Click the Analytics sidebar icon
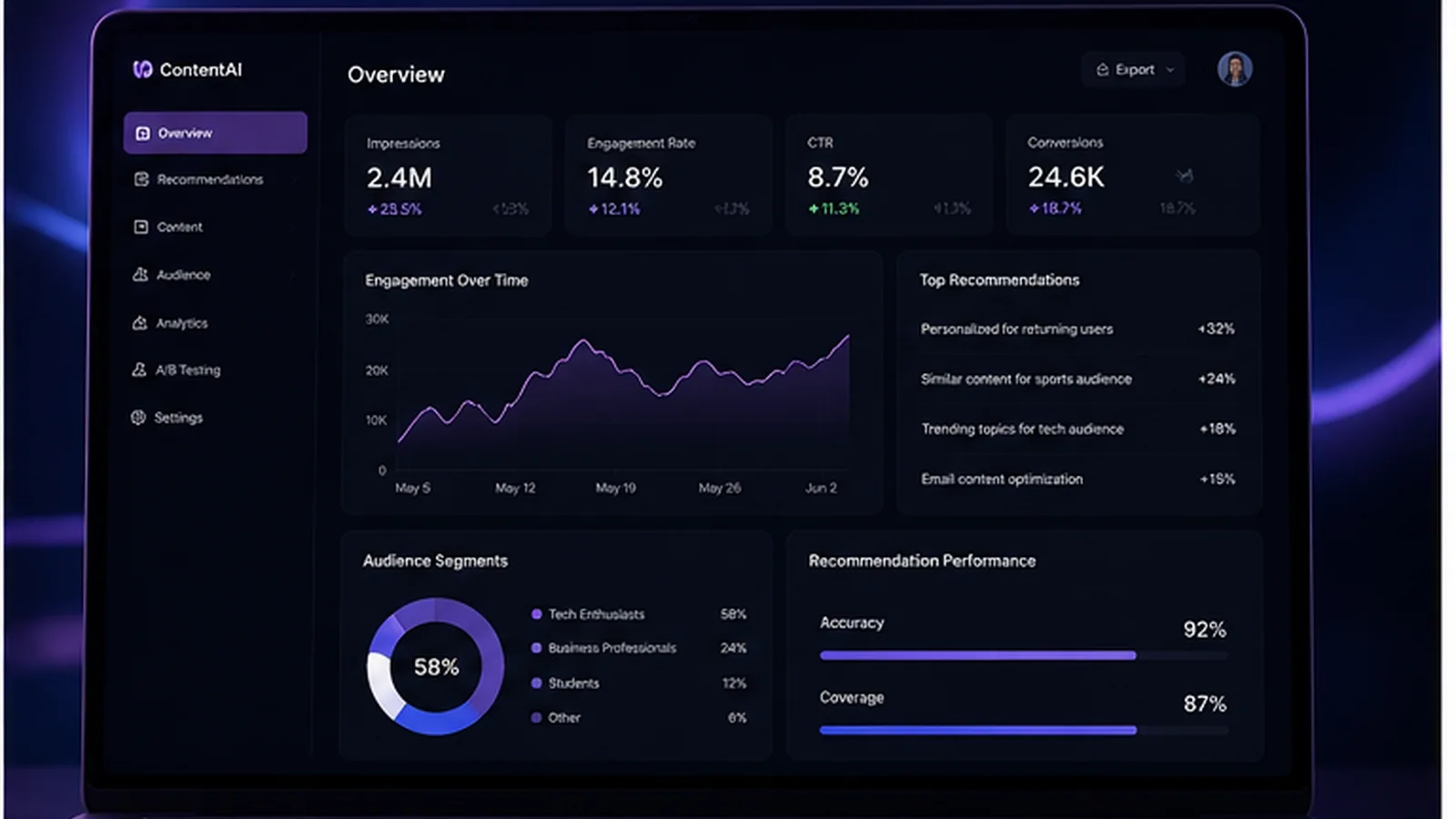This screenshot has height=819, width=1456. 139,322
